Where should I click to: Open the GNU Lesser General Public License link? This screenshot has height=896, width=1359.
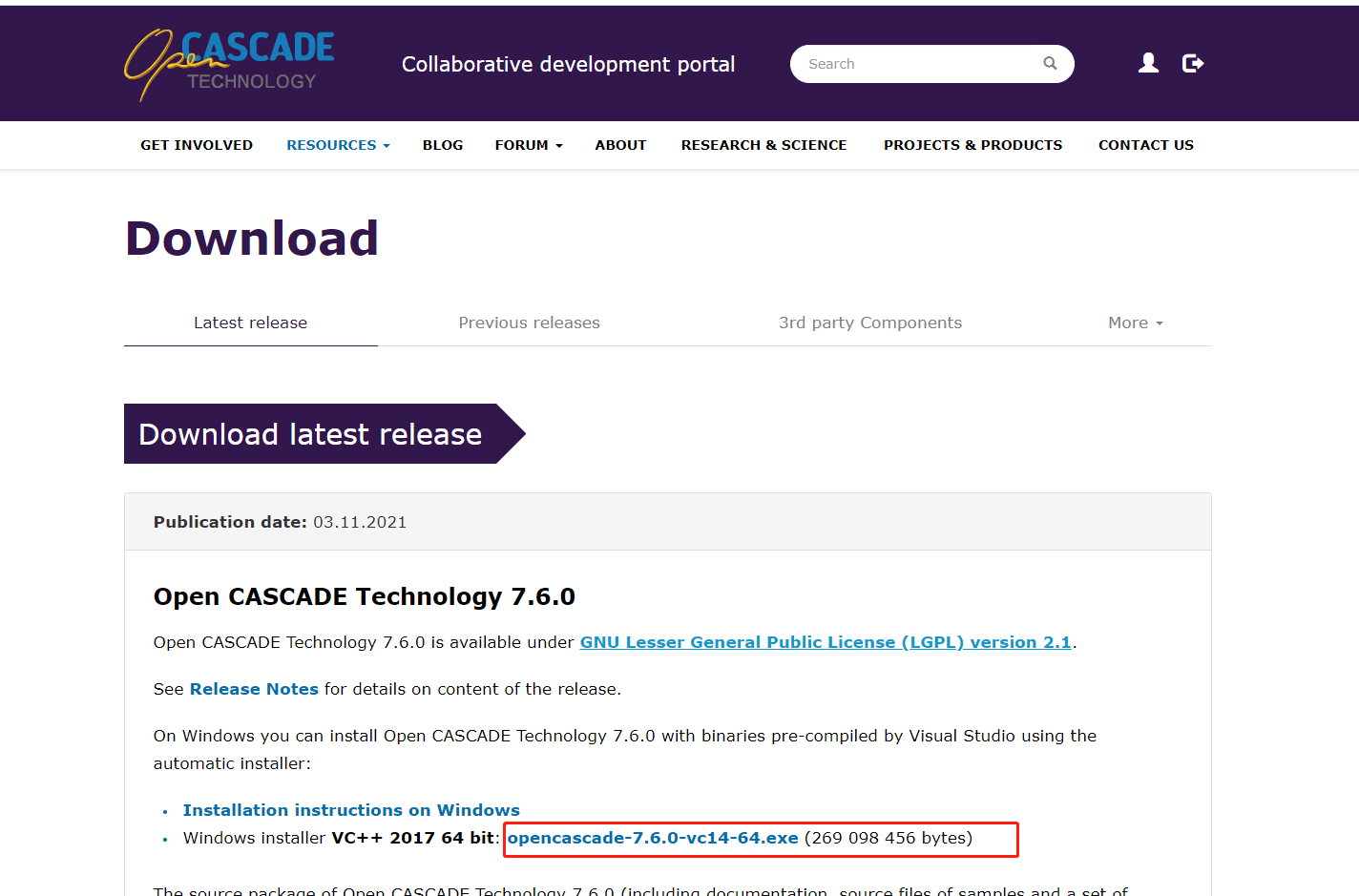[826, 642]
